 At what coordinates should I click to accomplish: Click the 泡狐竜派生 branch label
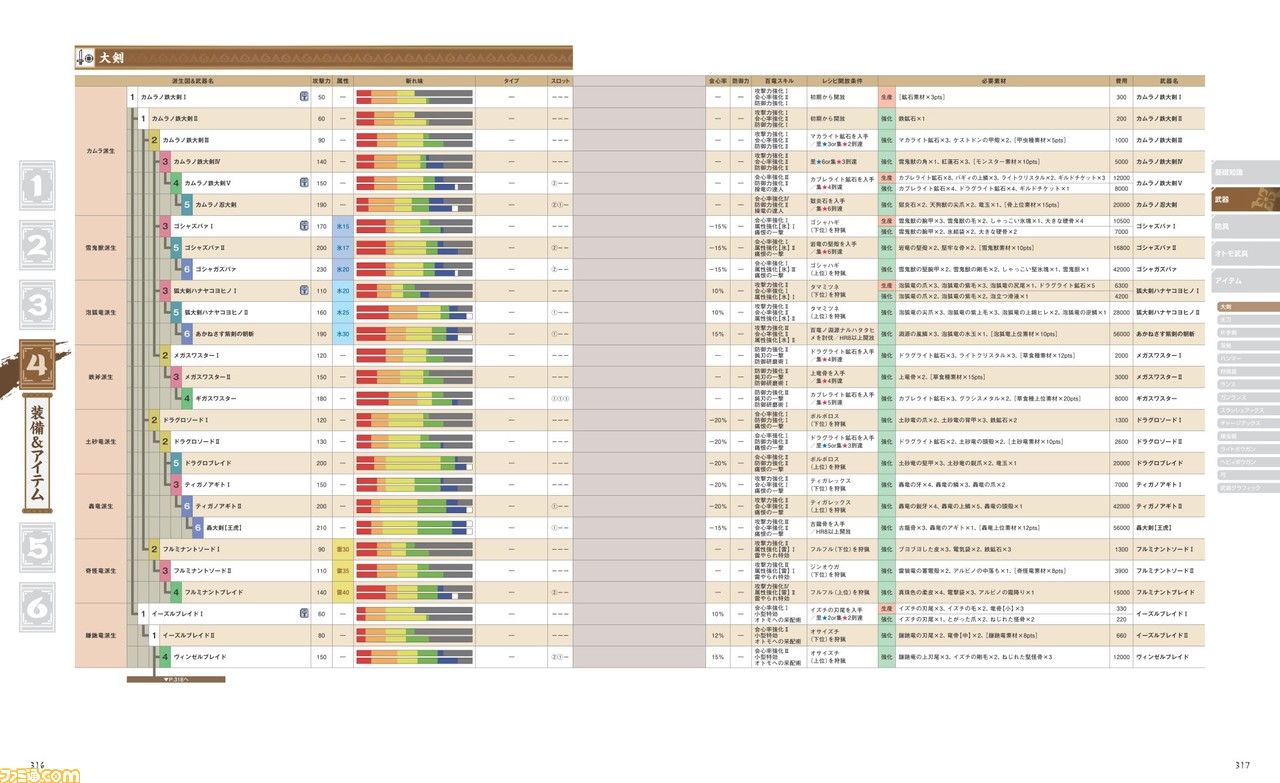click(100, 312)
